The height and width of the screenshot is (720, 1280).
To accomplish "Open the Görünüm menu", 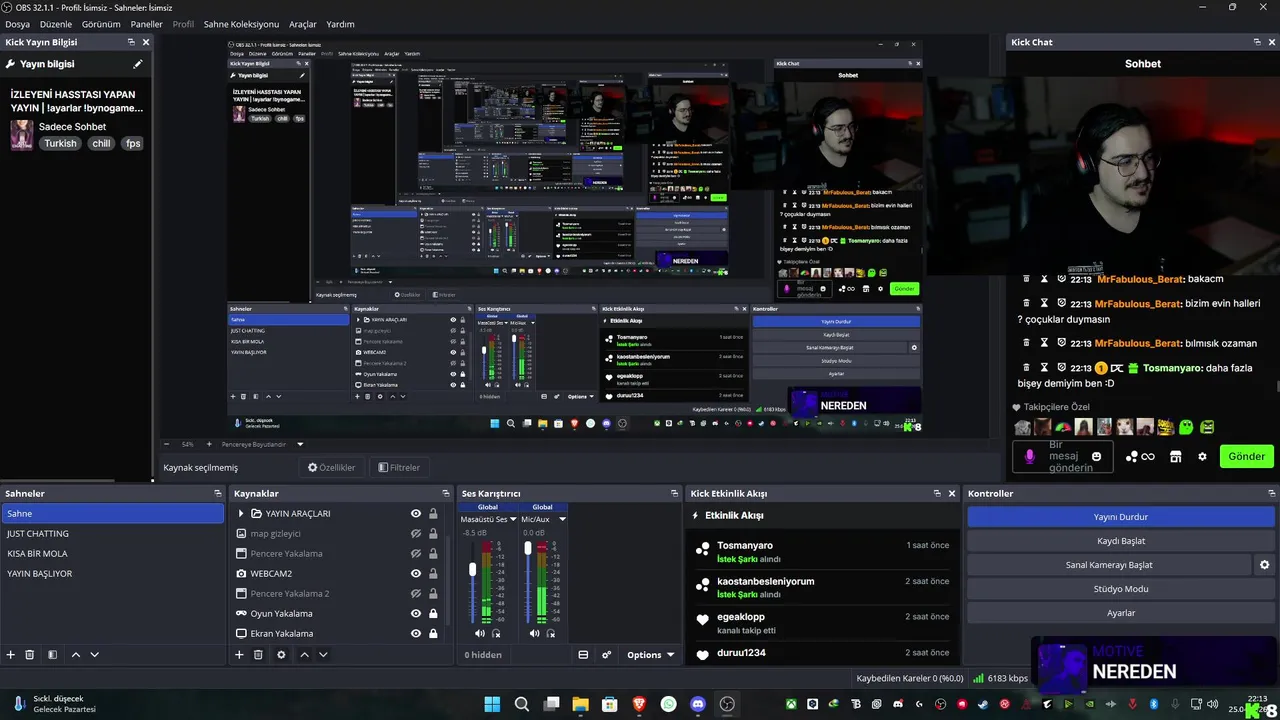I will pos(101,24).
